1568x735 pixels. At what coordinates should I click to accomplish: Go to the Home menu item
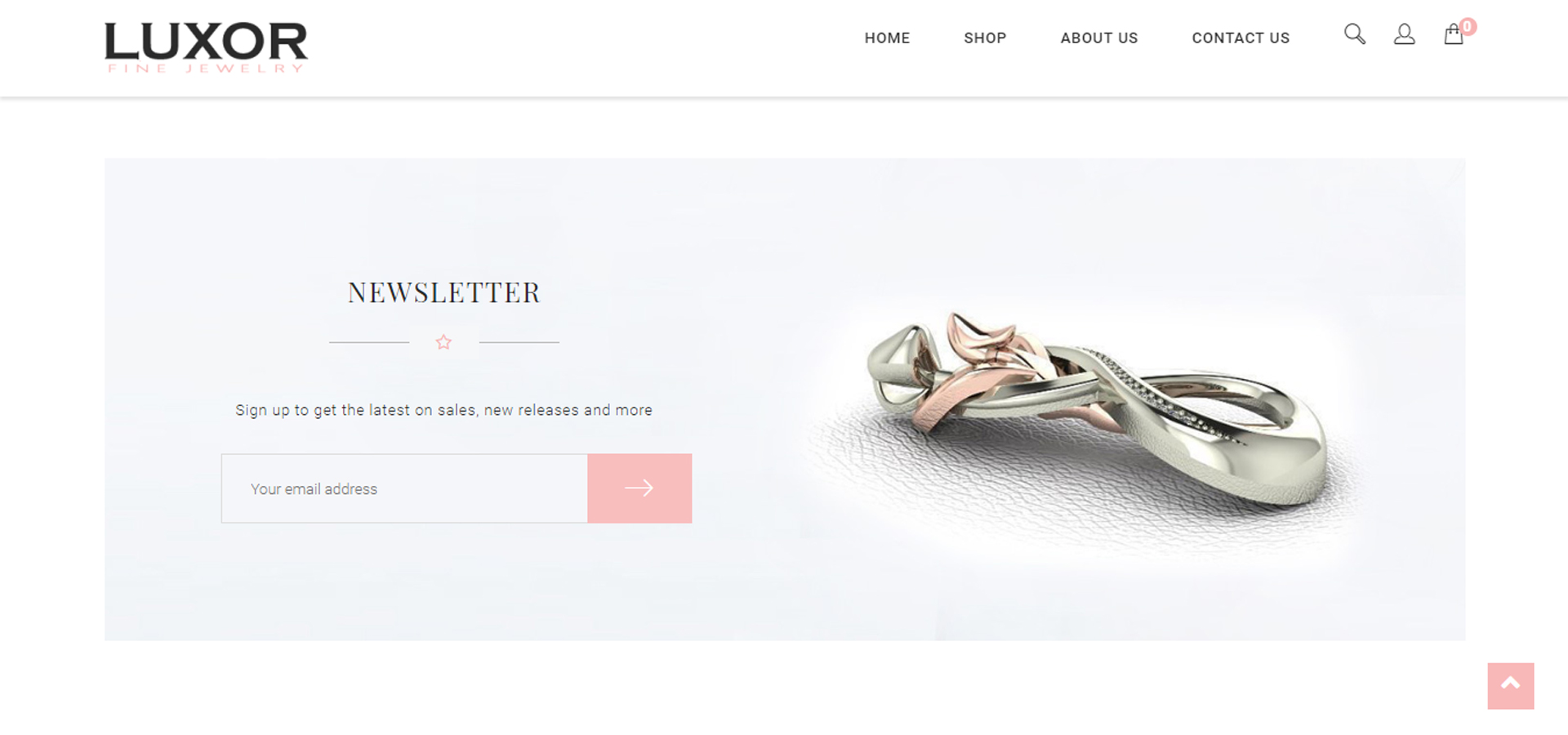point(887,38)
